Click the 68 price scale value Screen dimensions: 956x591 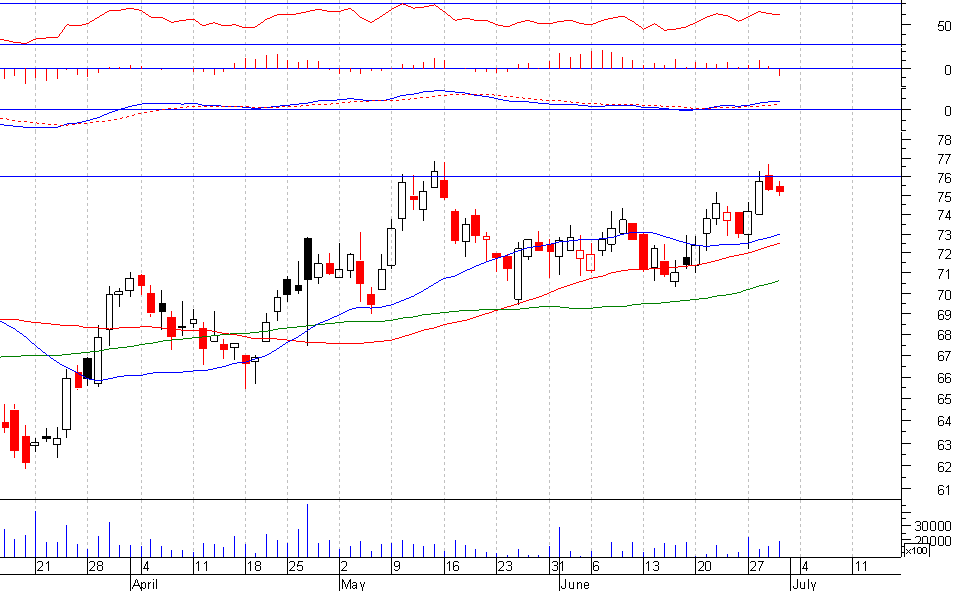pyautogui.click(x=944, y=335)
